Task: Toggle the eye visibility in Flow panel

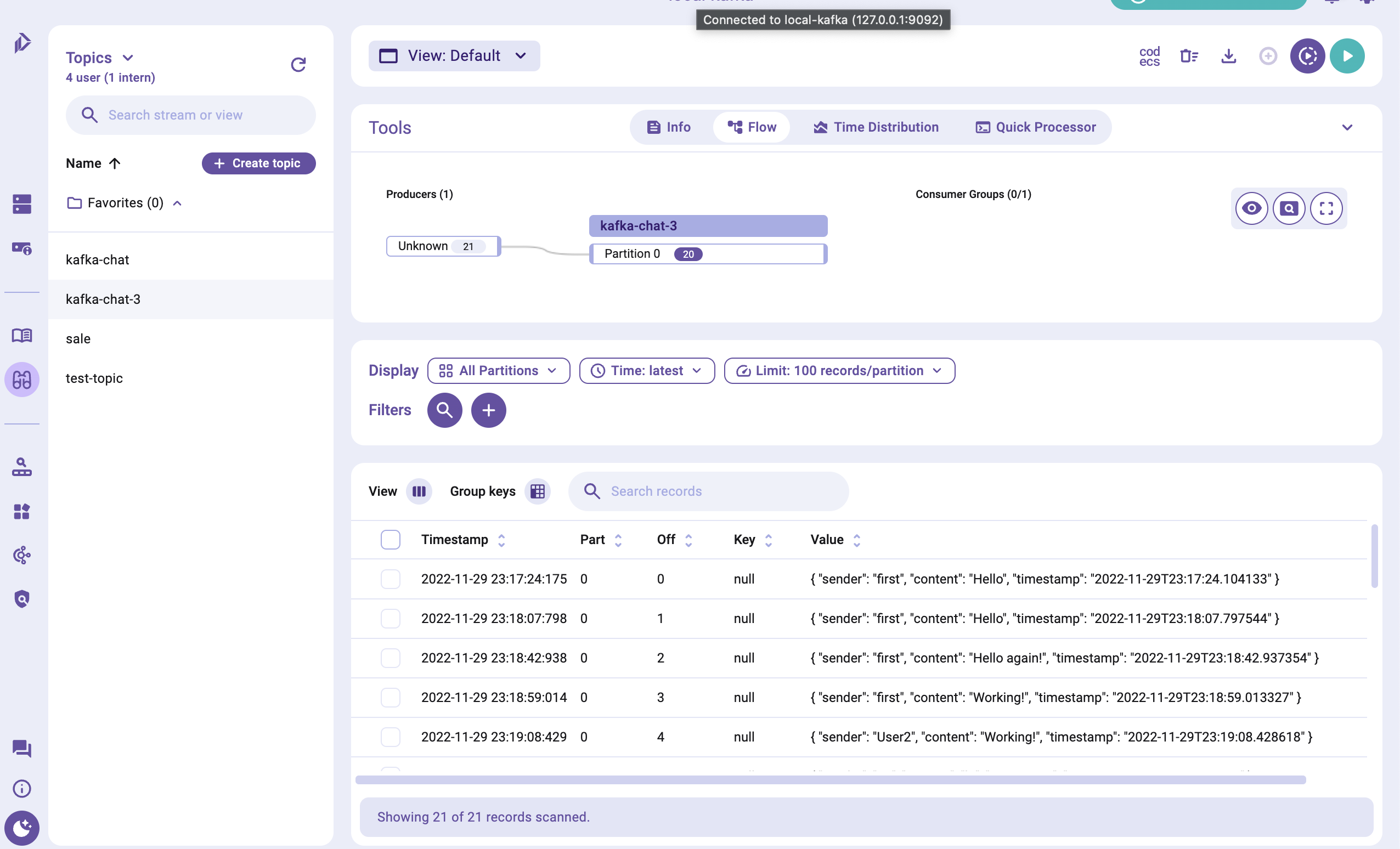Action: 1251,208
